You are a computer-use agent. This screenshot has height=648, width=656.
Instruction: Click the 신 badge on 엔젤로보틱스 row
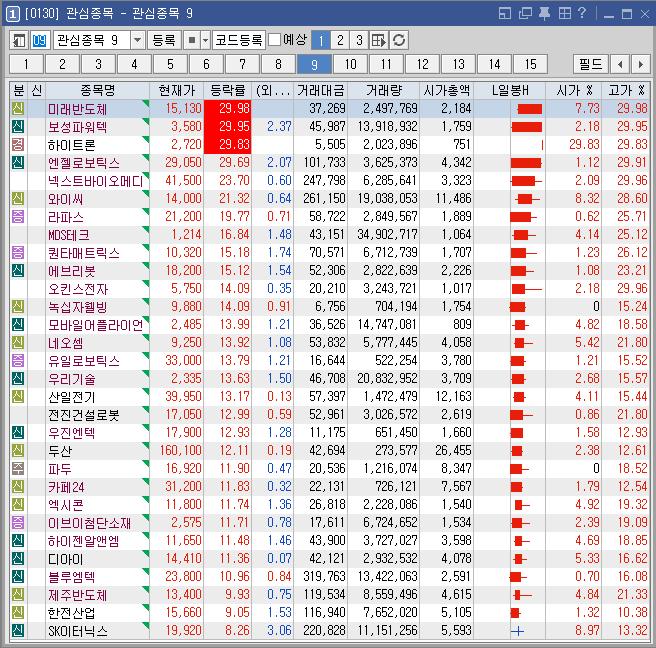click(x=18, y=162)
